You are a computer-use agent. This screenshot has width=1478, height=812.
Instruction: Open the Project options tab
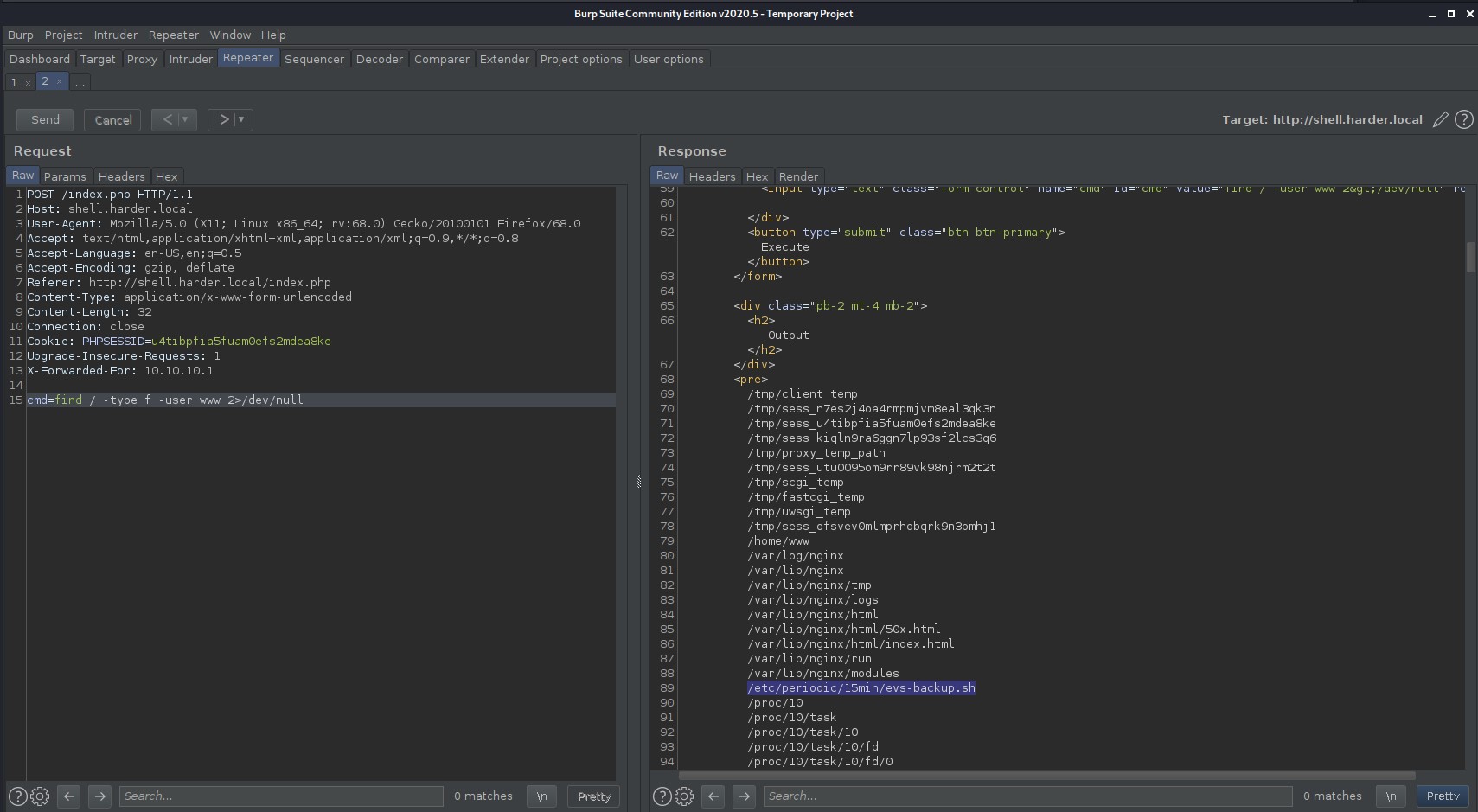pyautogui.click(x=581, y=60)
